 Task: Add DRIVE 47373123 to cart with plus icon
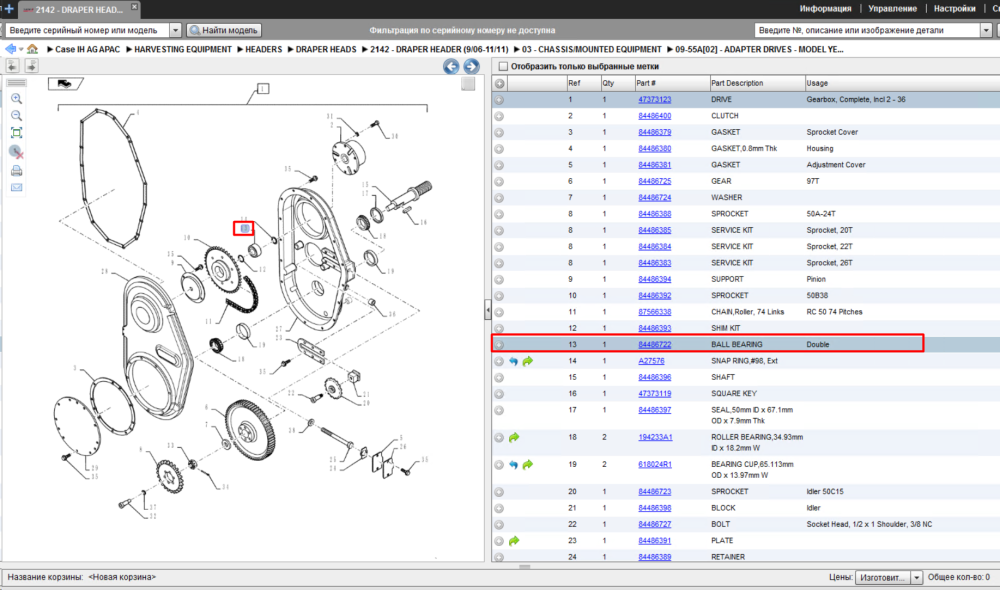[499, 100]
